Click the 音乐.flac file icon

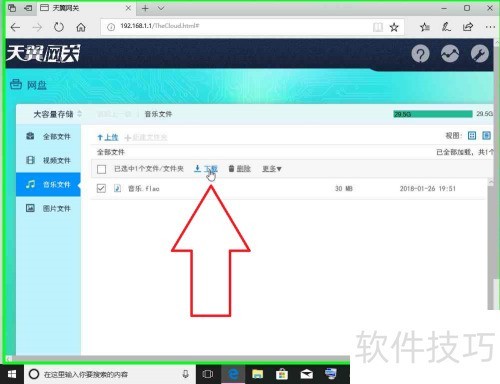117,188
